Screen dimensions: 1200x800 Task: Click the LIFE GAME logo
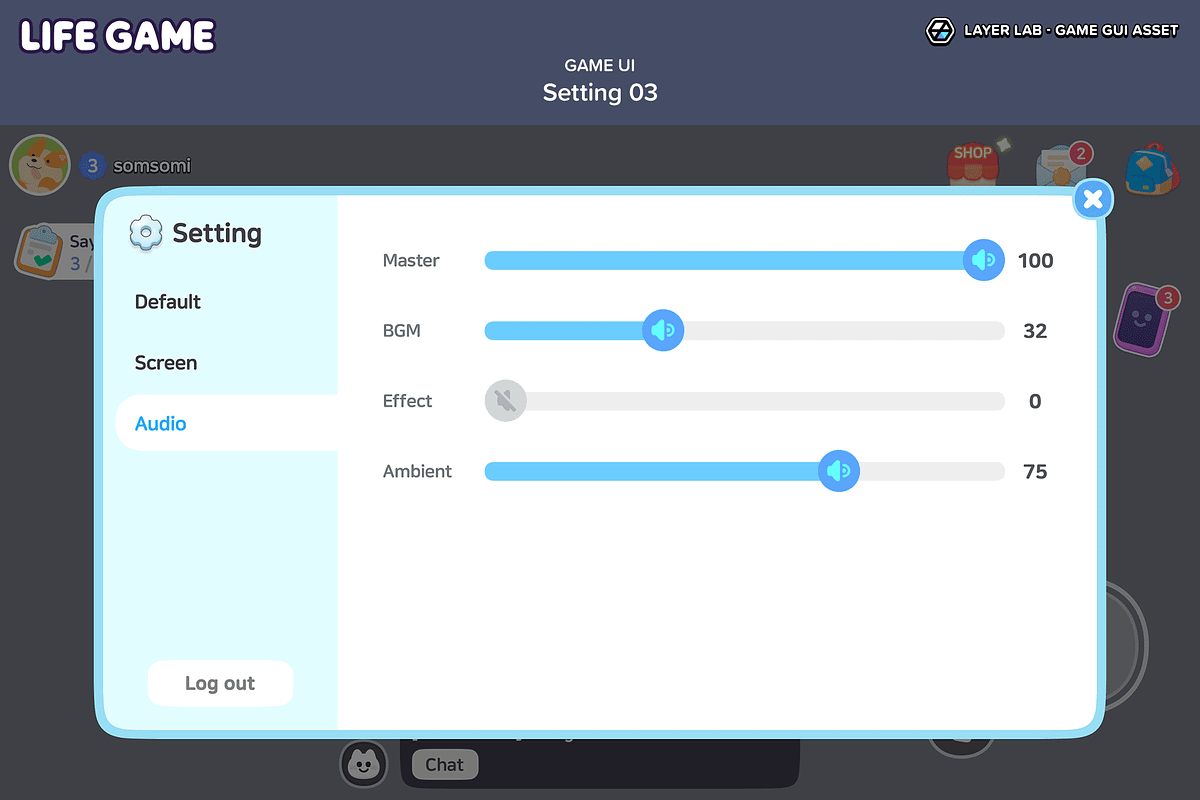point(118,36)
